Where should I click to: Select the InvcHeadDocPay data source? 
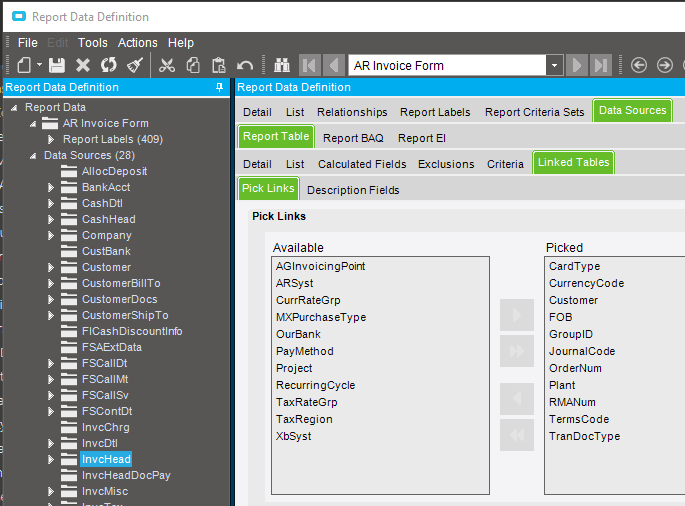coord(126,475)
